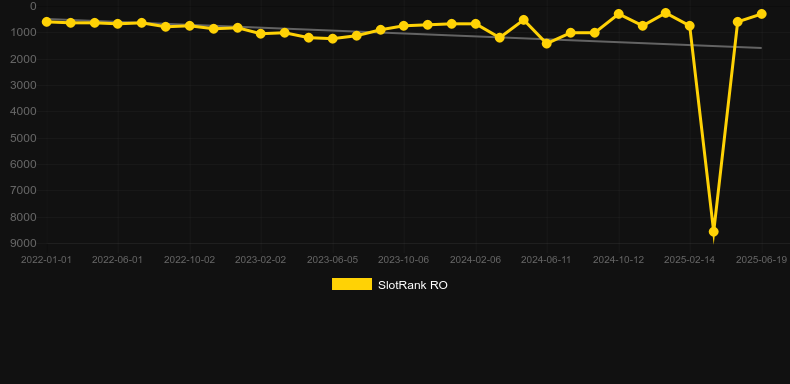
Task: Select the data point above 2024-02-06
Action: 475,24
